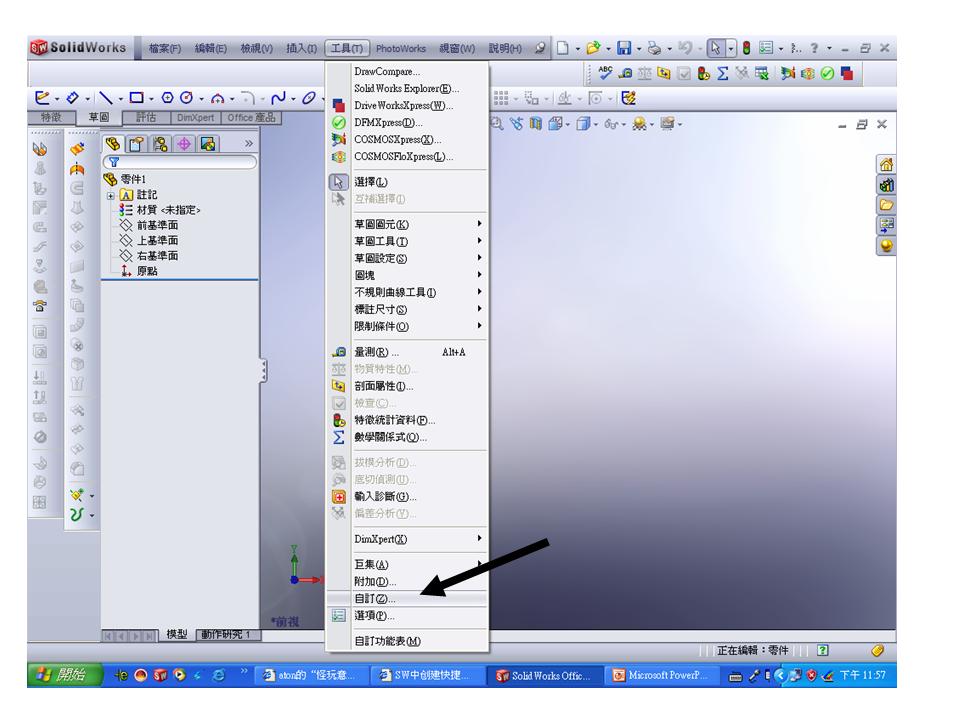Open the PropertyManager tab icon

137,144
